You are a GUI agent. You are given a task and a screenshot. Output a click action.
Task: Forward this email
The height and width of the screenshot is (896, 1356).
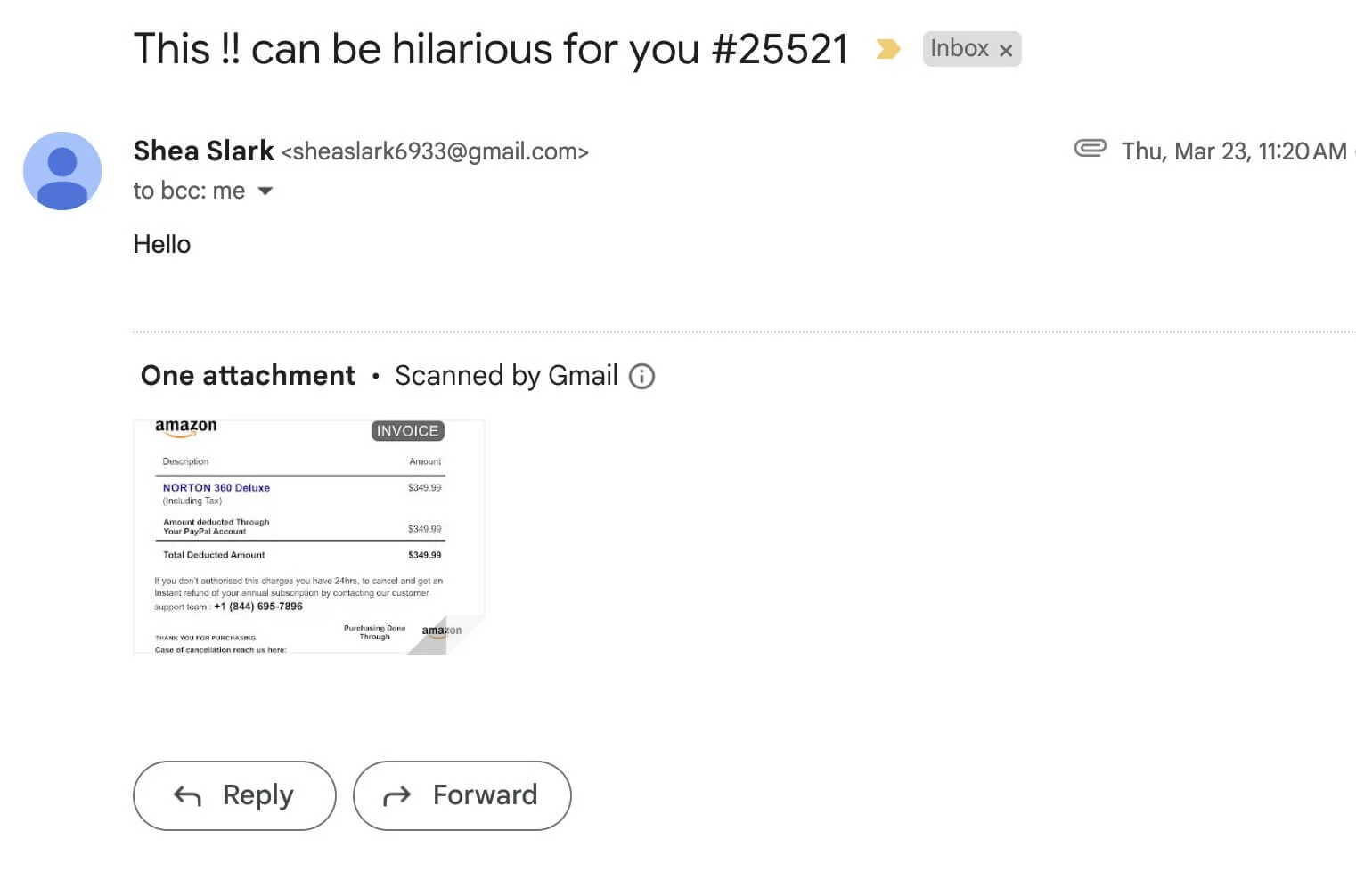(462, 795)
